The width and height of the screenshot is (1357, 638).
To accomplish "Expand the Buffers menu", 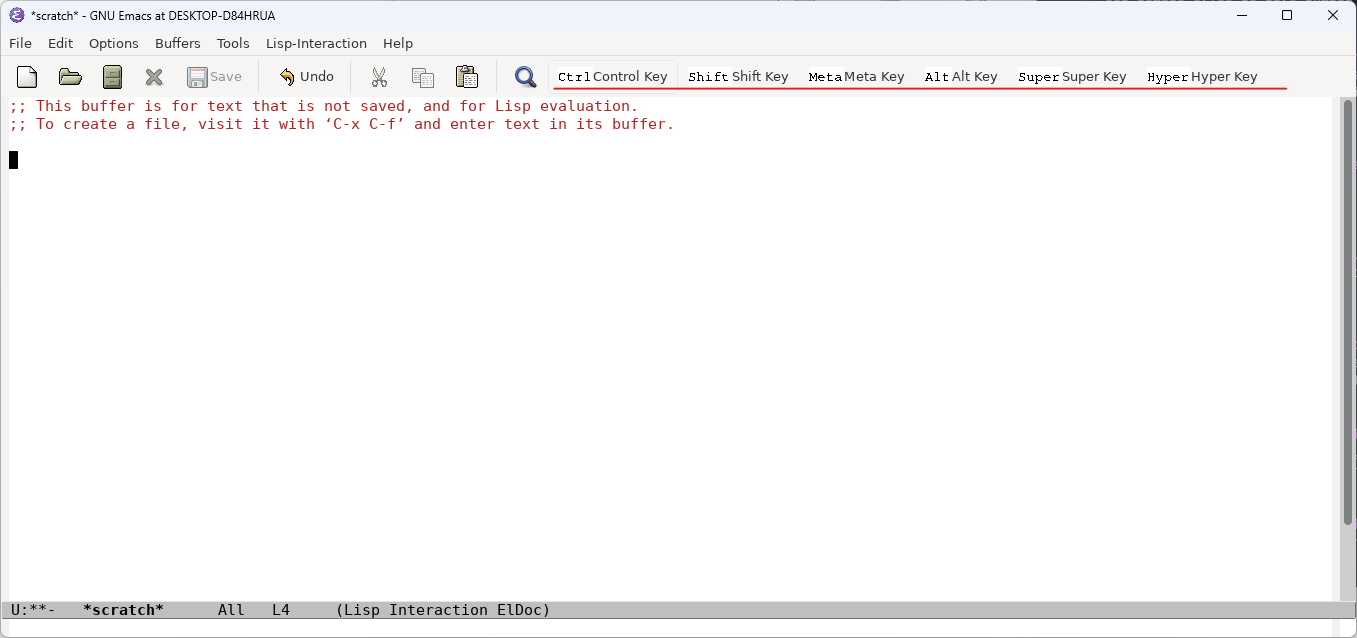I will tap(178, 43).
